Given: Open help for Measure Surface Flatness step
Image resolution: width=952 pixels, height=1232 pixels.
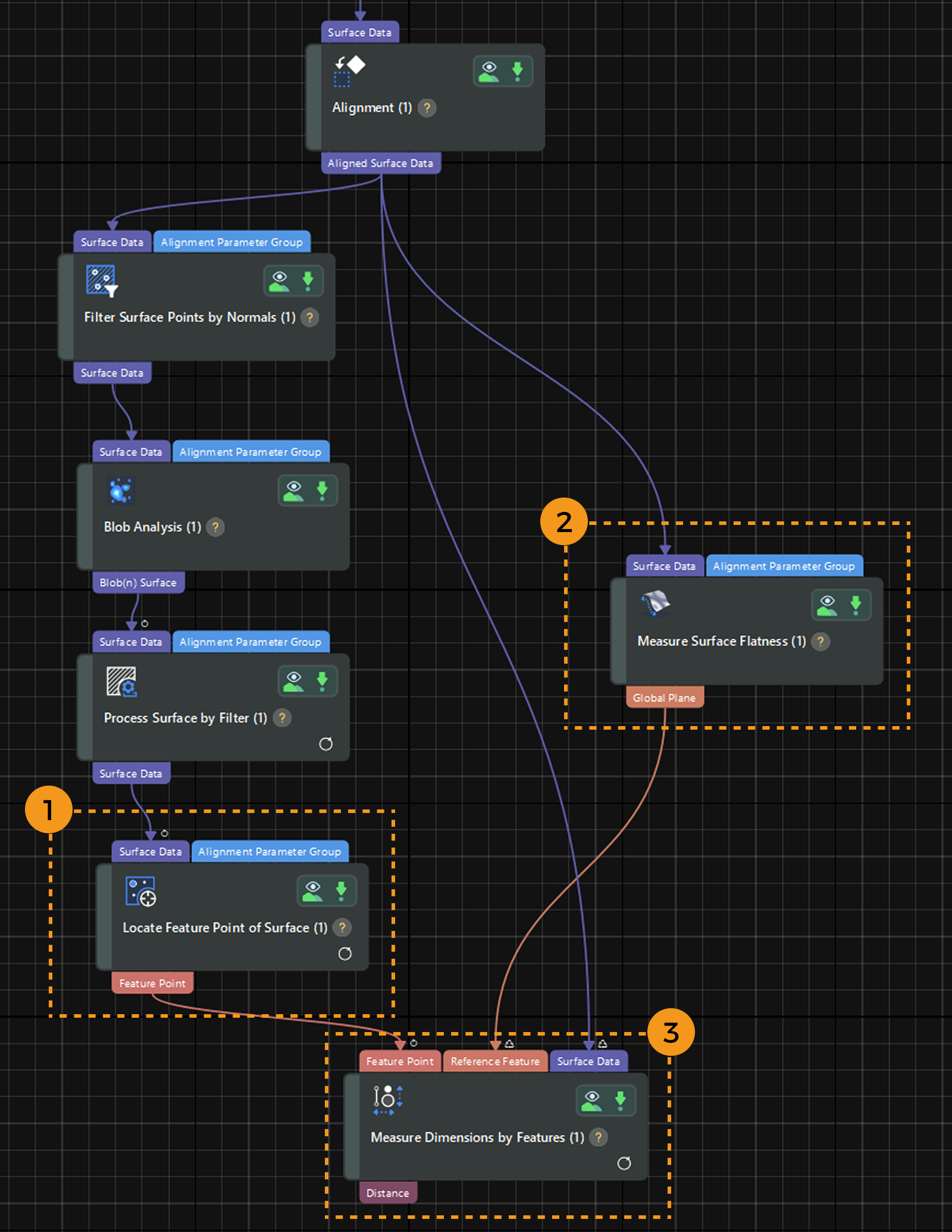Looking at the screenshot, I should tap(821, 641).
